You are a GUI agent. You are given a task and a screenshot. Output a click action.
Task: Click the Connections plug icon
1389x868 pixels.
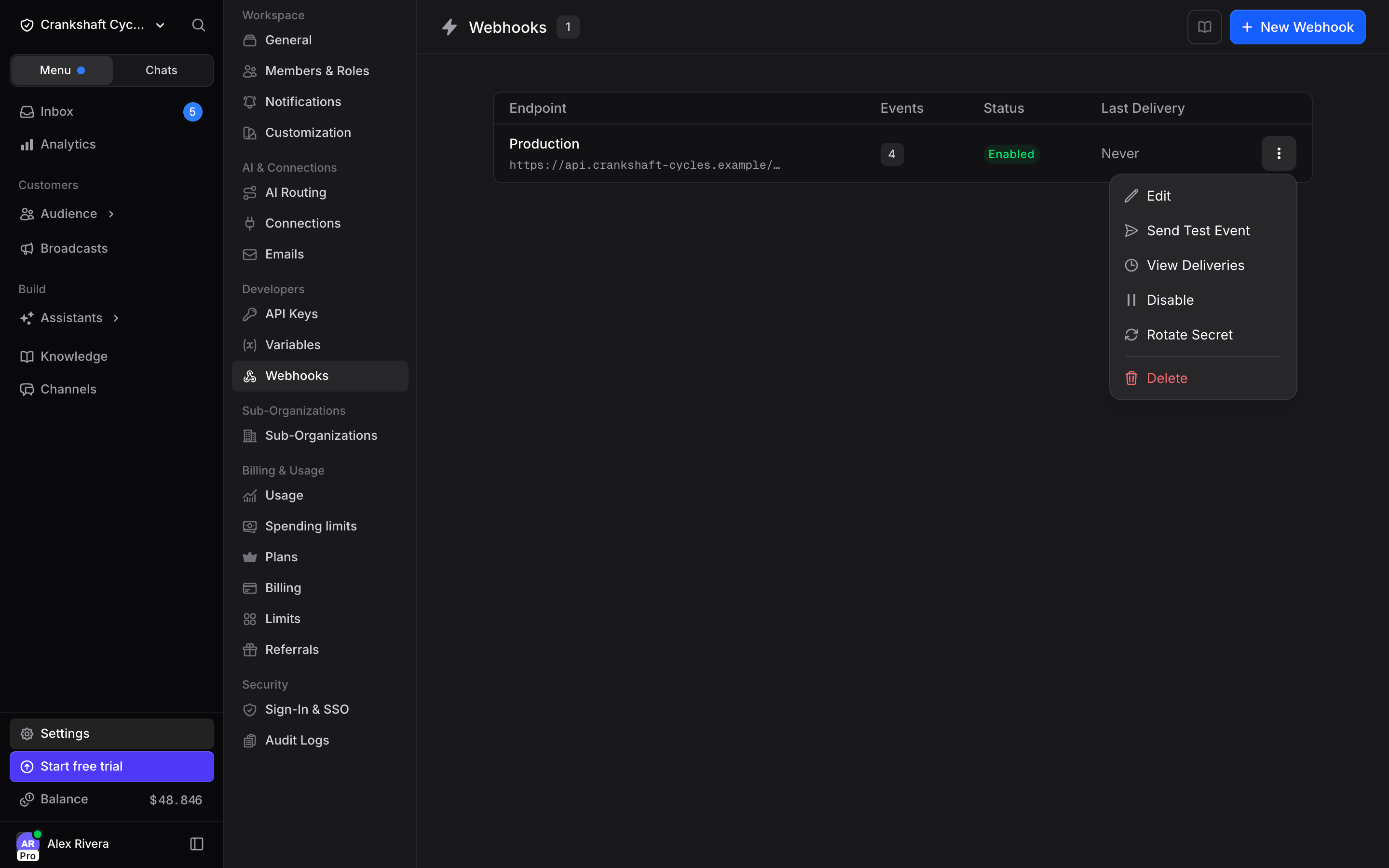tap(250, 223)
